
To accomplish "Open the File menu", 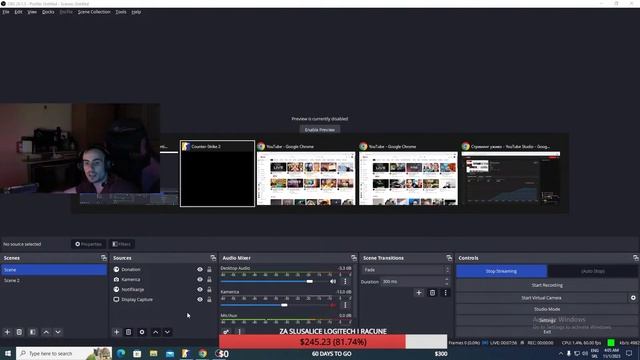I will coord(6,12).
